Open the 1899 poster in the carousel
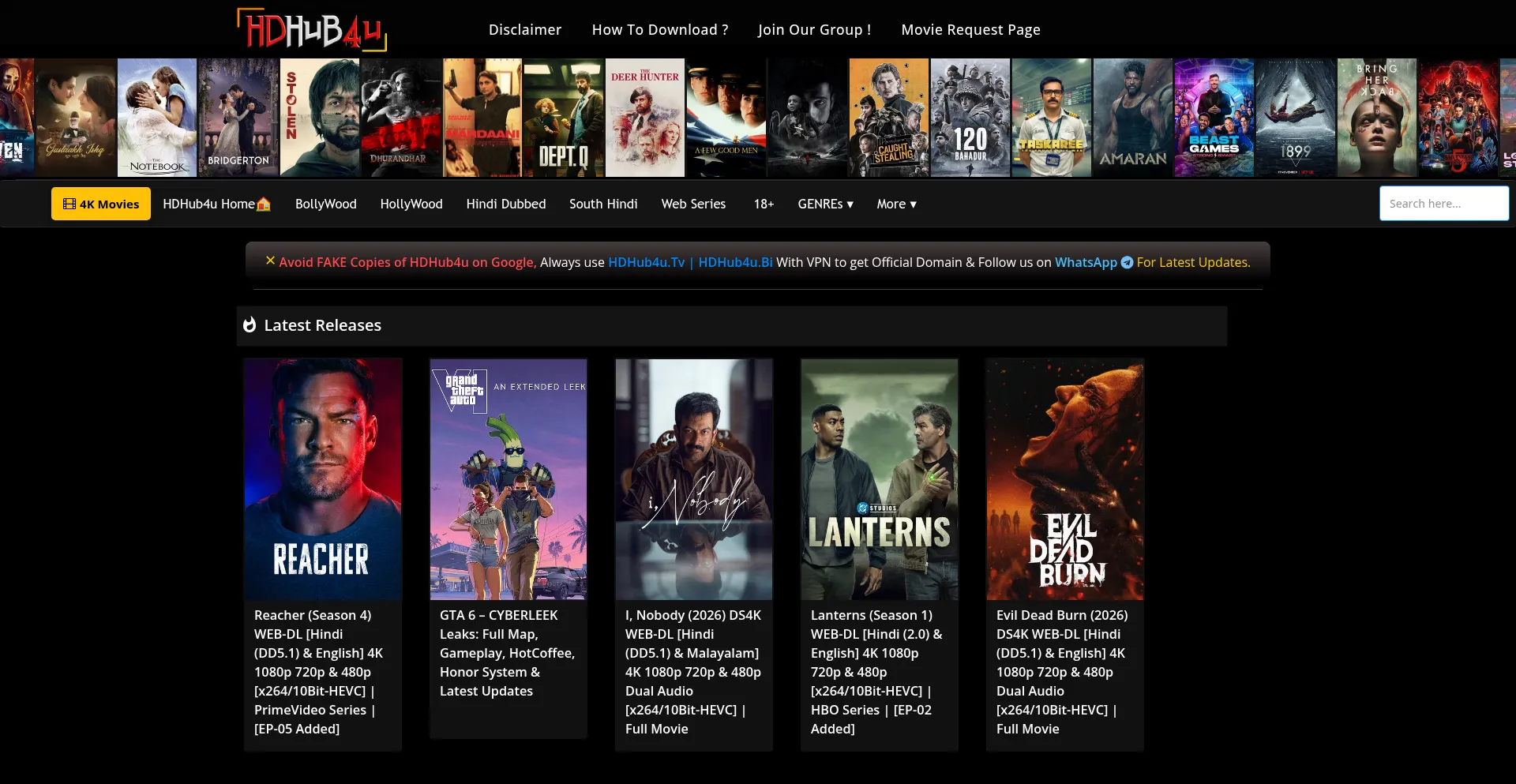This screenshot has height=784, width=1516. (x=1296, y=118)
